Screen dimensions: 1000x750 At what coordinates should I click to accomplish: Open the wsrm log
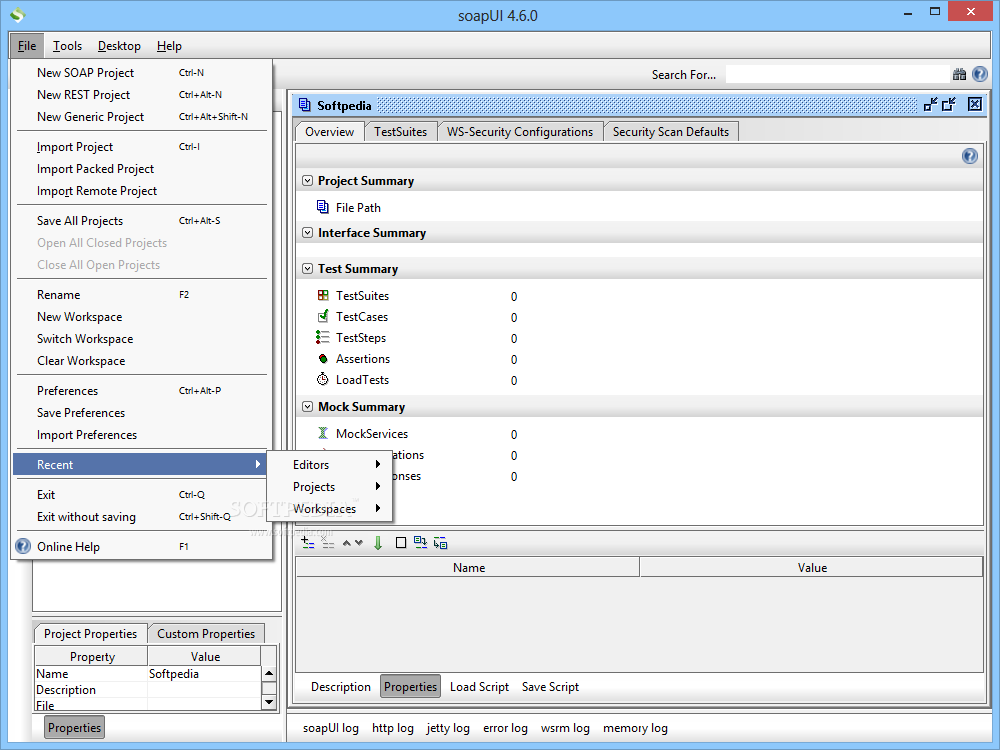point(565,728)
